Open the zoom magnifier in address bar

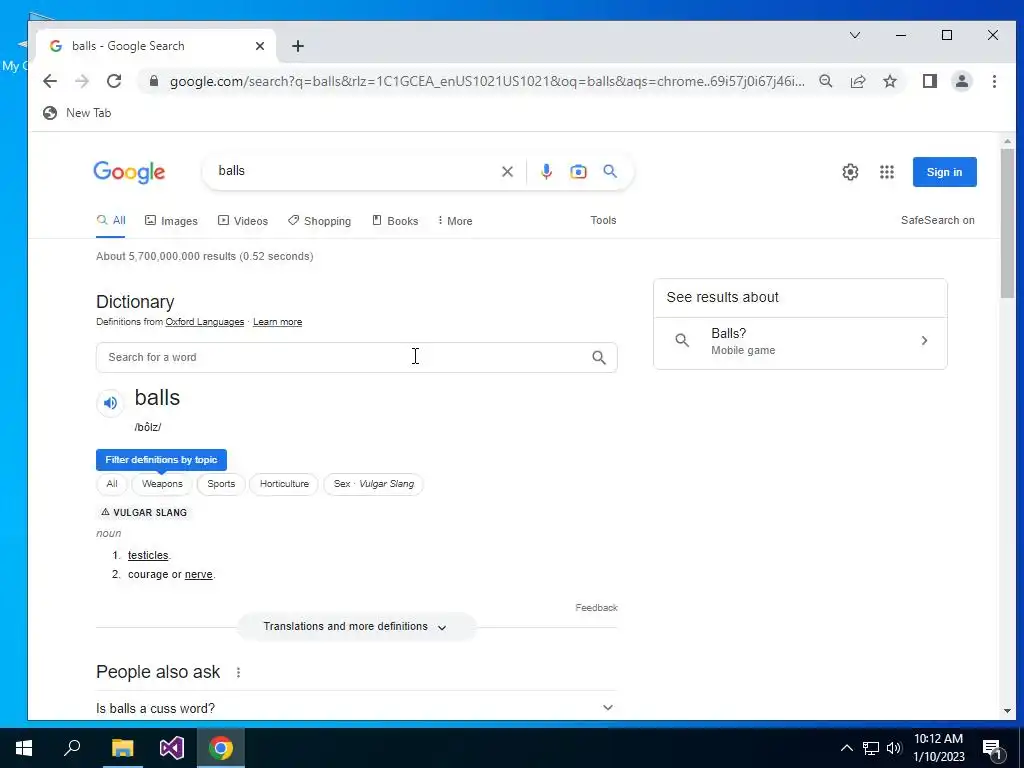(x=825, y=81)
